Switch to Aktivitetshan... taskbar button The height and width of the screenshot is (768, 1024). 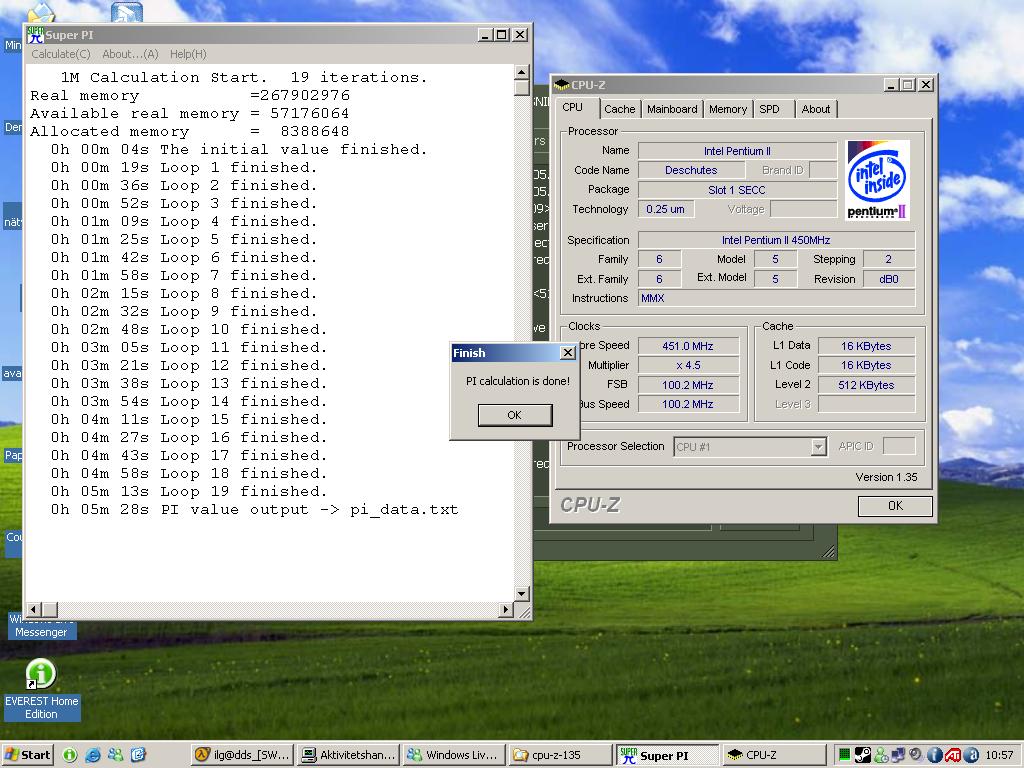(x=349, y=755)
